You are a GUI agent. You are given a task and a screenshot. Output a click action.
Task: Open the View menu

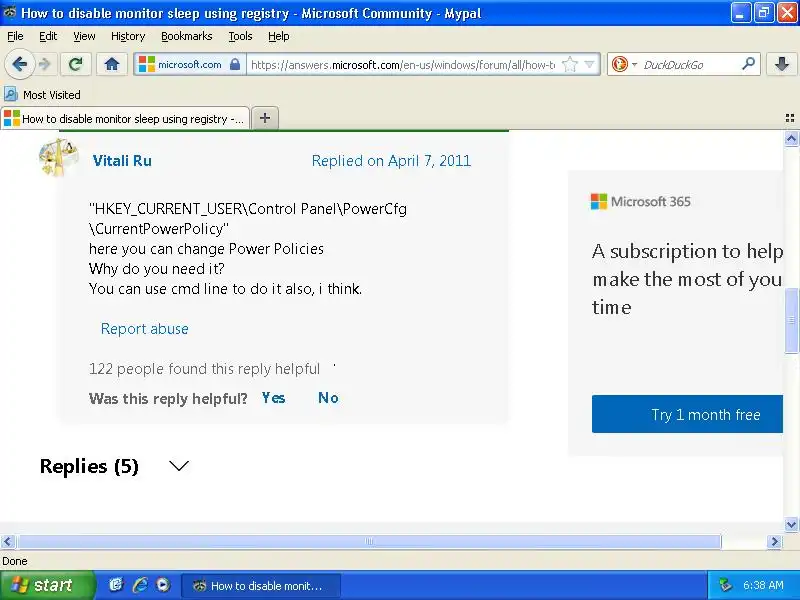point(84,36)
